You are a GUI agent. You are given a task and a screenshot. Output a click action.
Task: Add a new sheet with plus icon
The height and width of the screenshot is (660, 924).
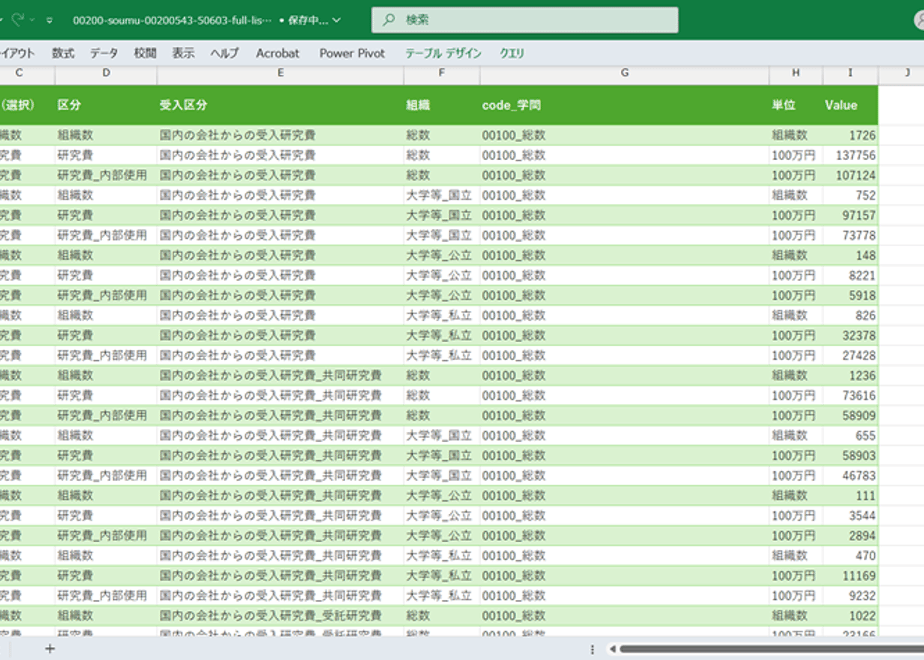coord(50,649)
